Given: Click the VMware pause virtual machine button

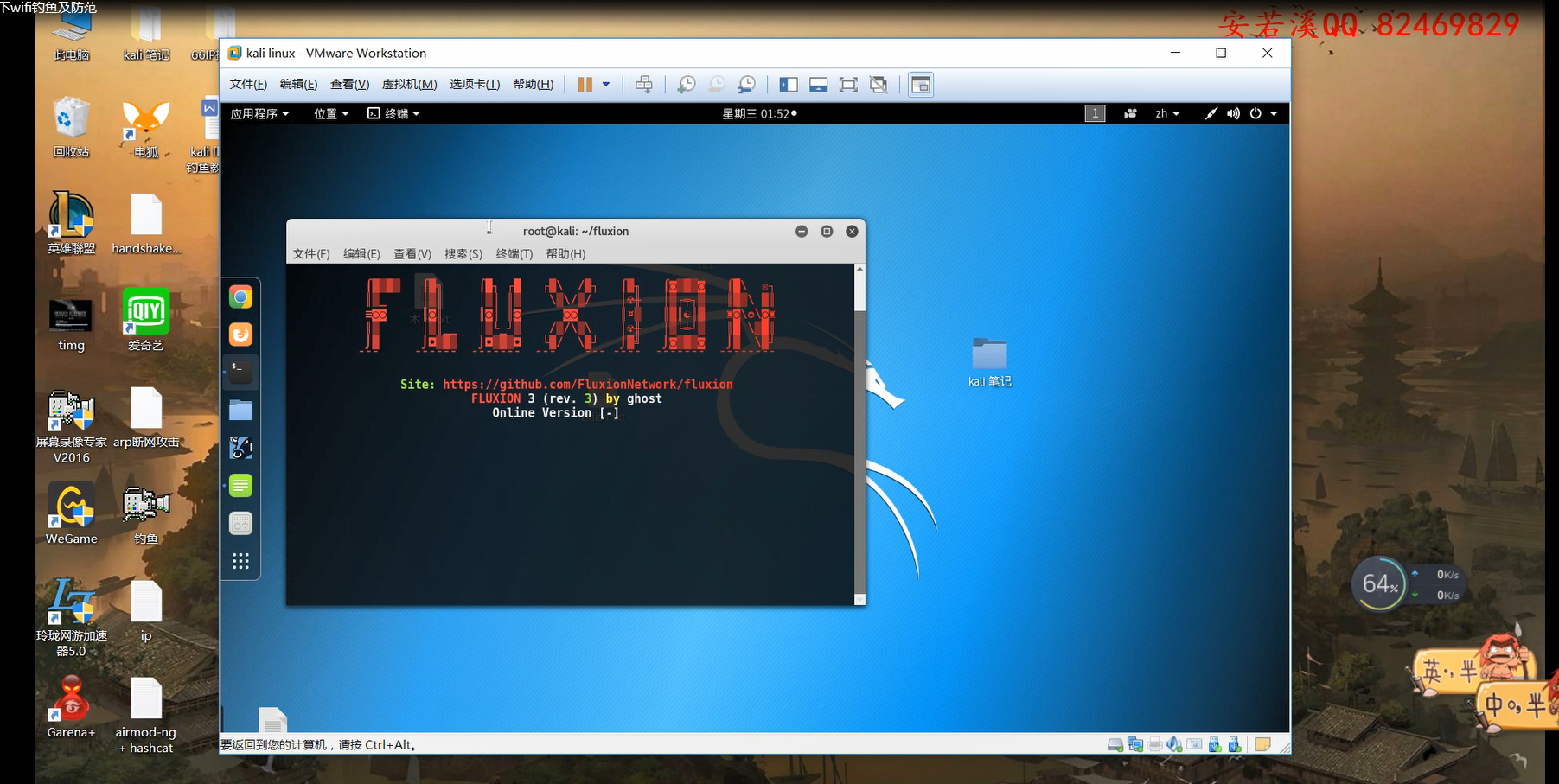Looking at the screenshot, I should click(x=585, y=85).
